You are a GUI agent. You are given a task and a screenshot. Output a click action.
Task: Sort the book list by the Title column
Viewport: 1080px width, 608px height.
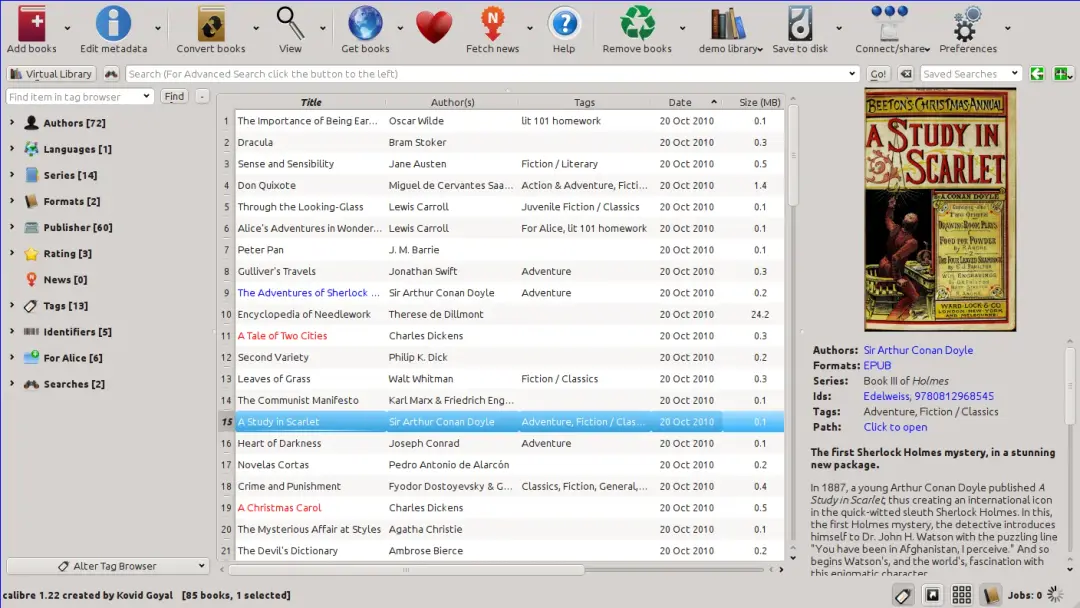[311, 102]
